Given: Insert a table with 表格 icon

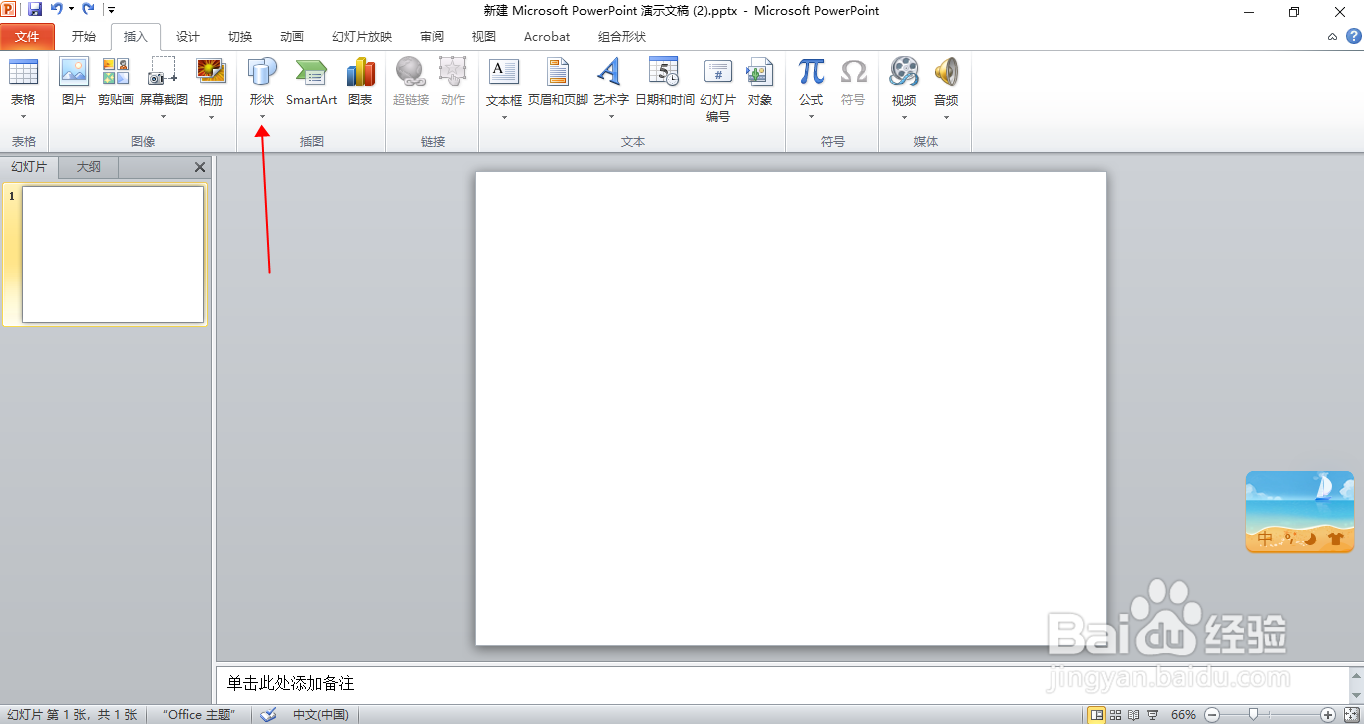Looking at the screenshot, I should point(23,72).
